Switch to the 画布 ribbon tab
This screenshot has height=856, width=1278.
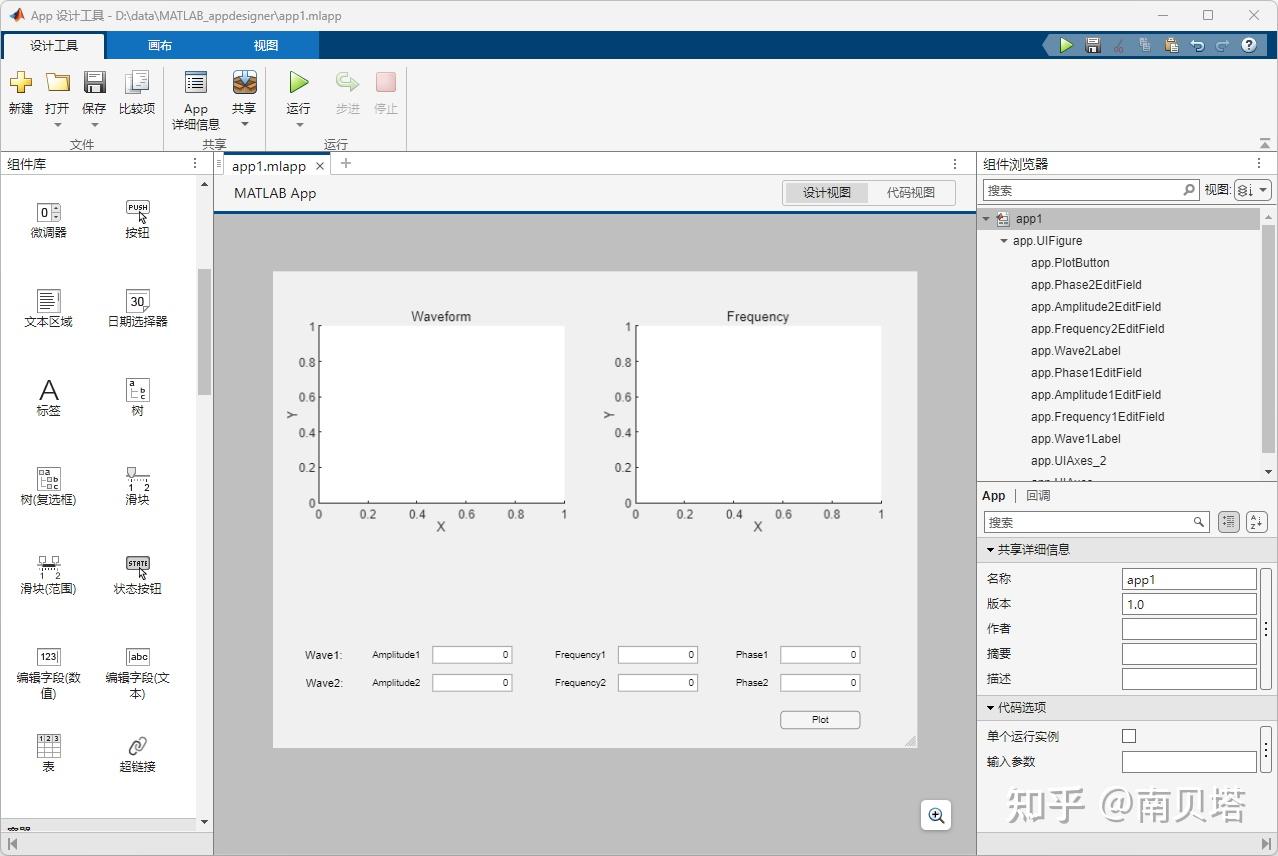(x=160, y=45)
